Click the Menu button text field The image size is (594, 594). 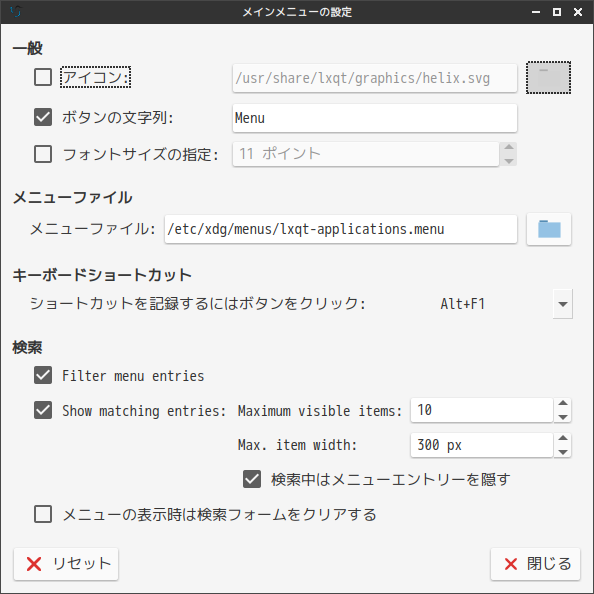pos(375,118)
